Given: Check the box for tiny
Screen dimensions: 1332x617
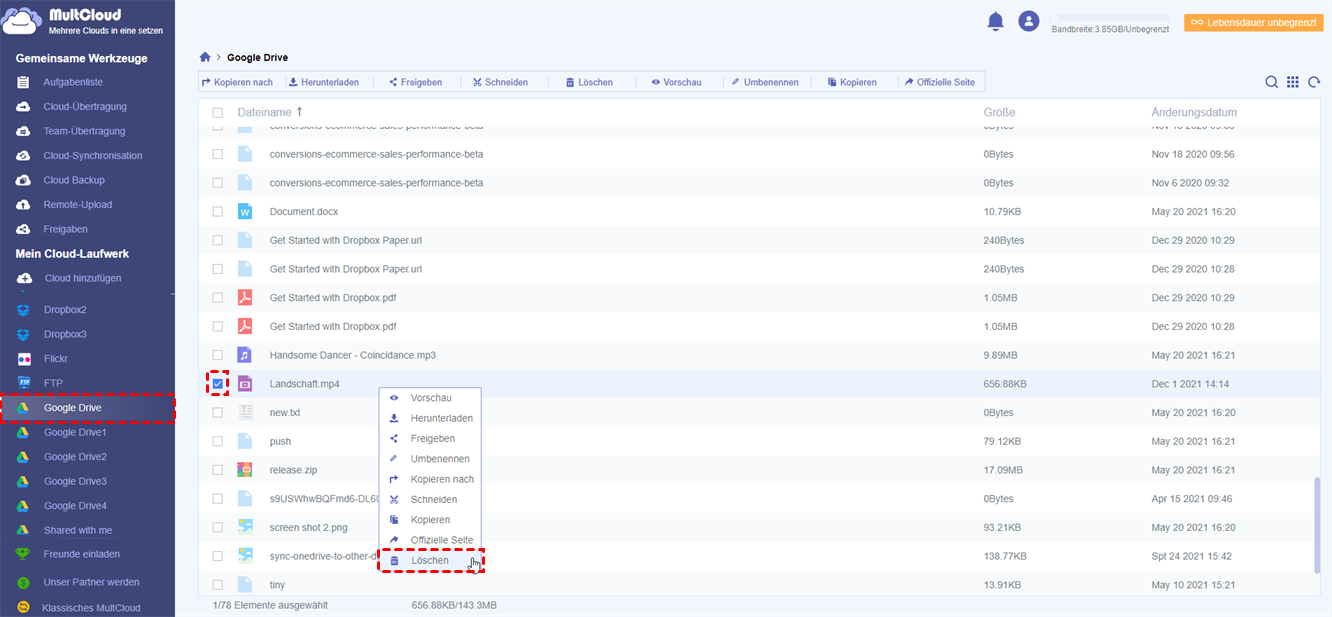Looking at the screenshot, I should click(x=218, y=585).
